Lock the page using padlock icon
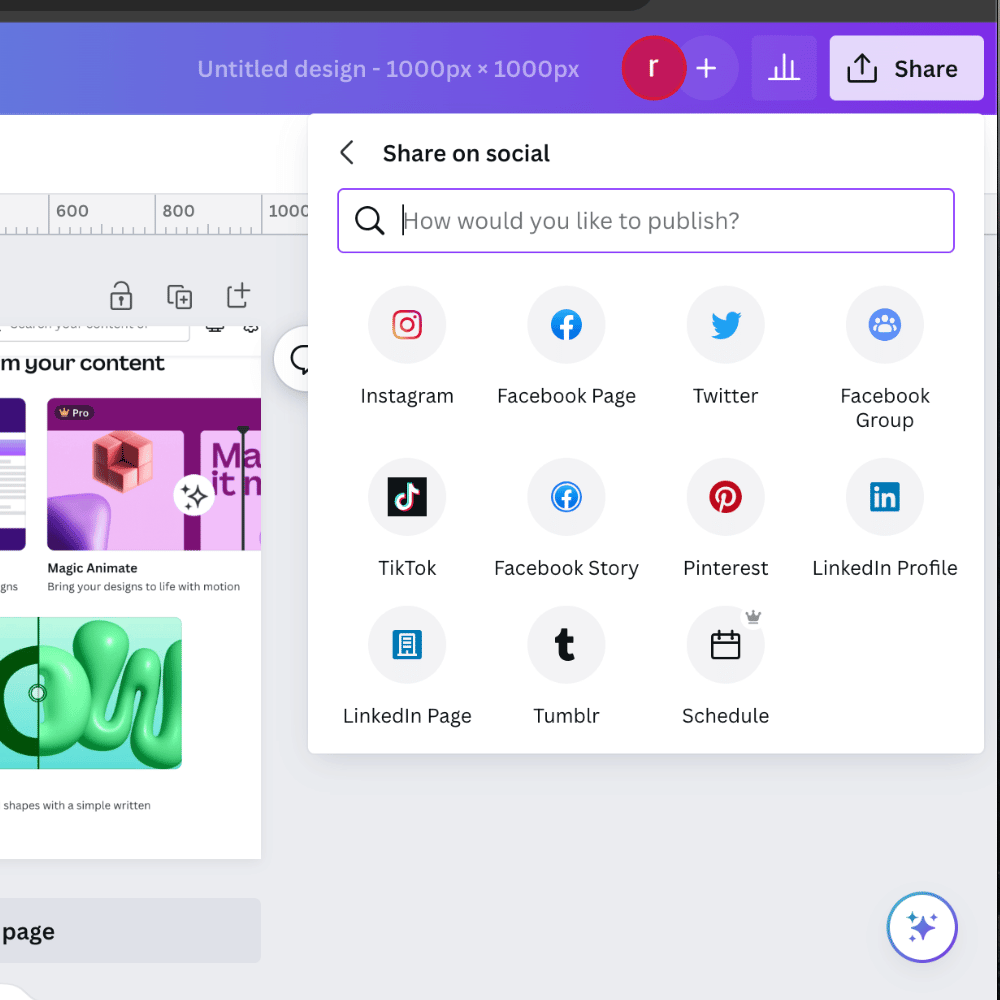This screenshot has width=1000, height=1000. tap(121, 296)
